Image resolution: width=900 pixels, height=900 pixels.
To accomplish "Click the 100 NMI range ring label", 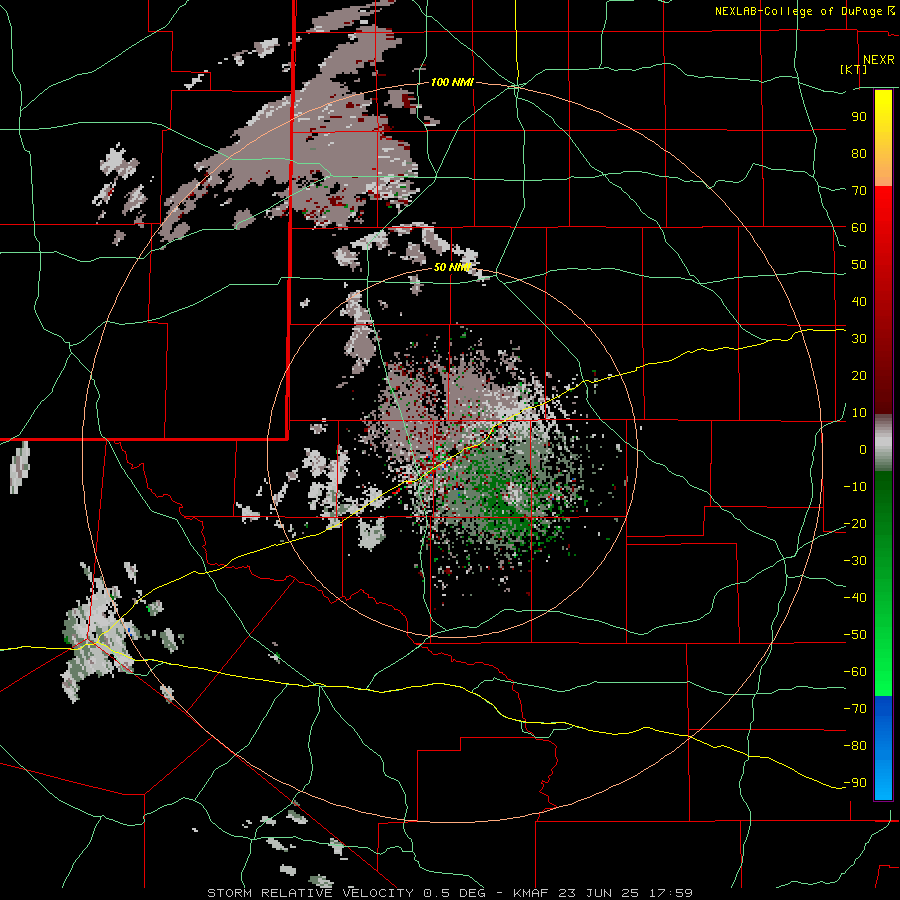I will (452, 82).
